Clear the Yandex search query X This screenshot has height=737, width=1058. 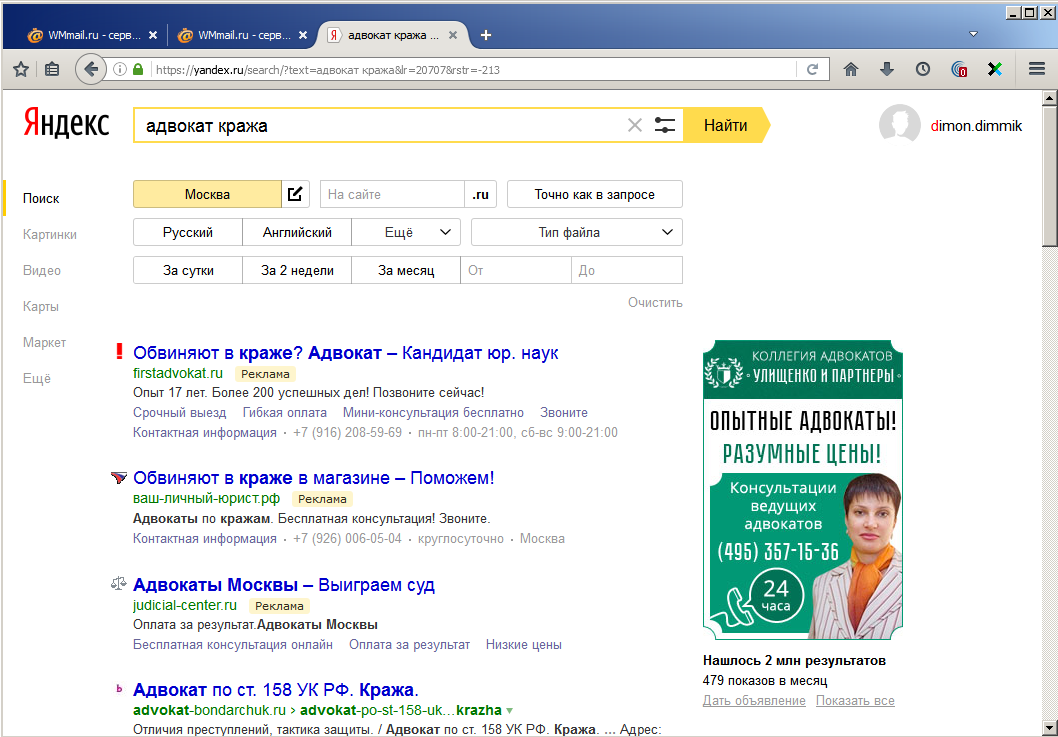click(x=634, y=125)
